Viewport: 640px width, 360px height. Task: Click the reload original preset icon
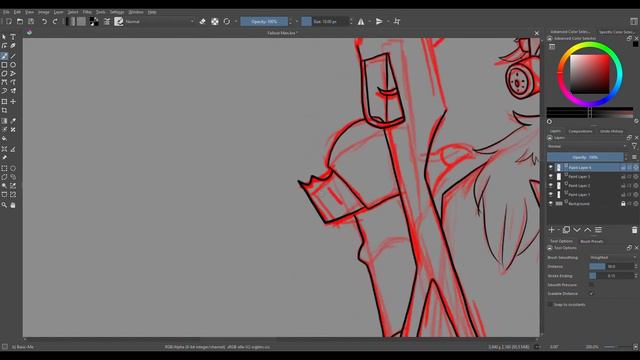[227, 21]
